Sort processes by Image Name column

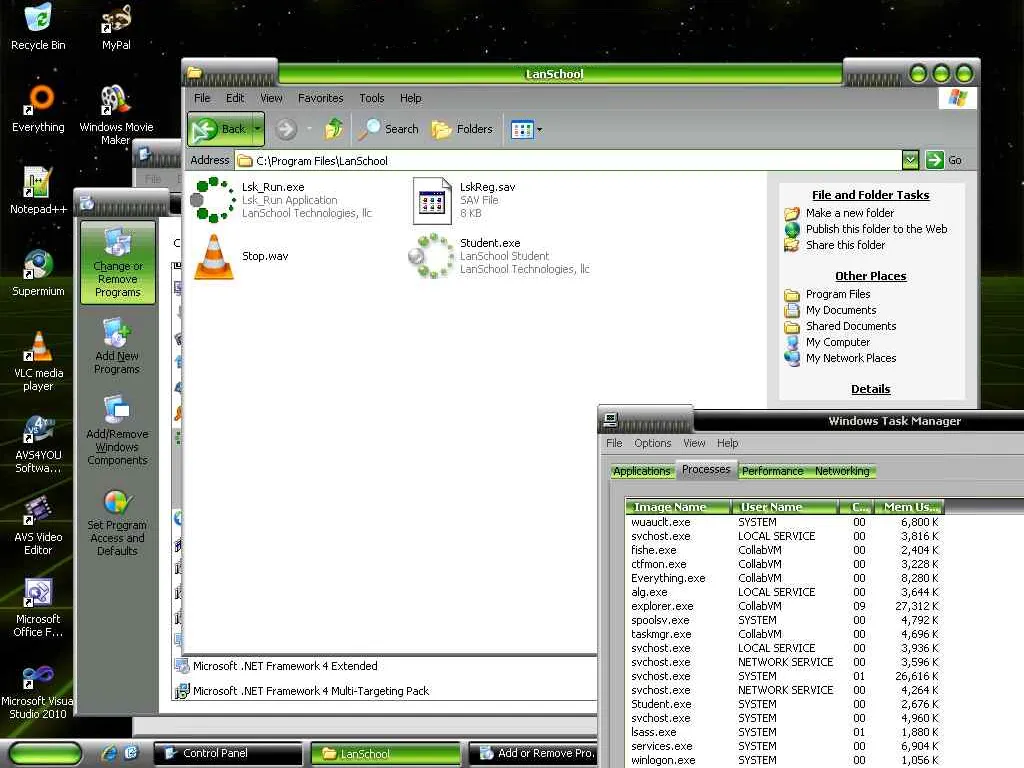pyautogui.click(x=677, y=507)
